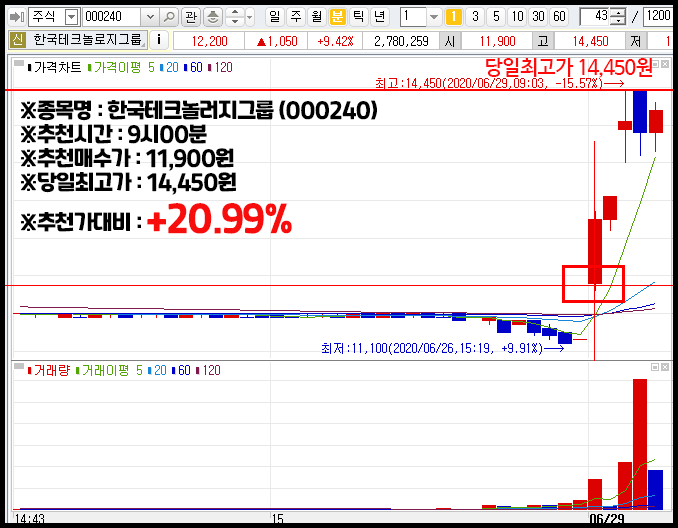Switch chart to 일 daily period
678x528 pixels.
[274, 17]
